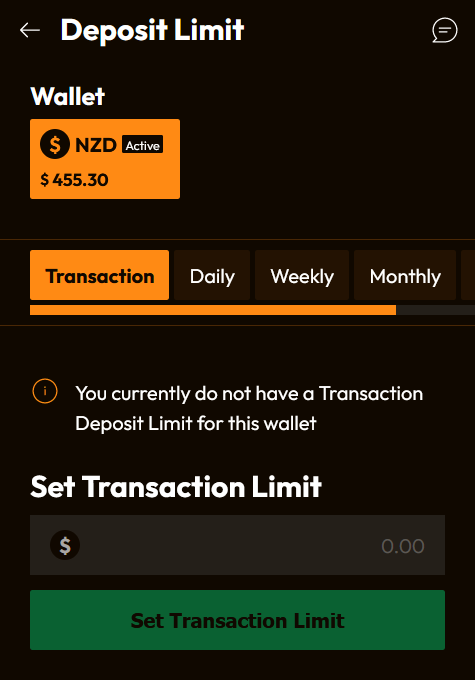Viewport: 475px width, 680px height.
Task: Select the Active badge on NZD wallet
Action: (x=143, y=145)
